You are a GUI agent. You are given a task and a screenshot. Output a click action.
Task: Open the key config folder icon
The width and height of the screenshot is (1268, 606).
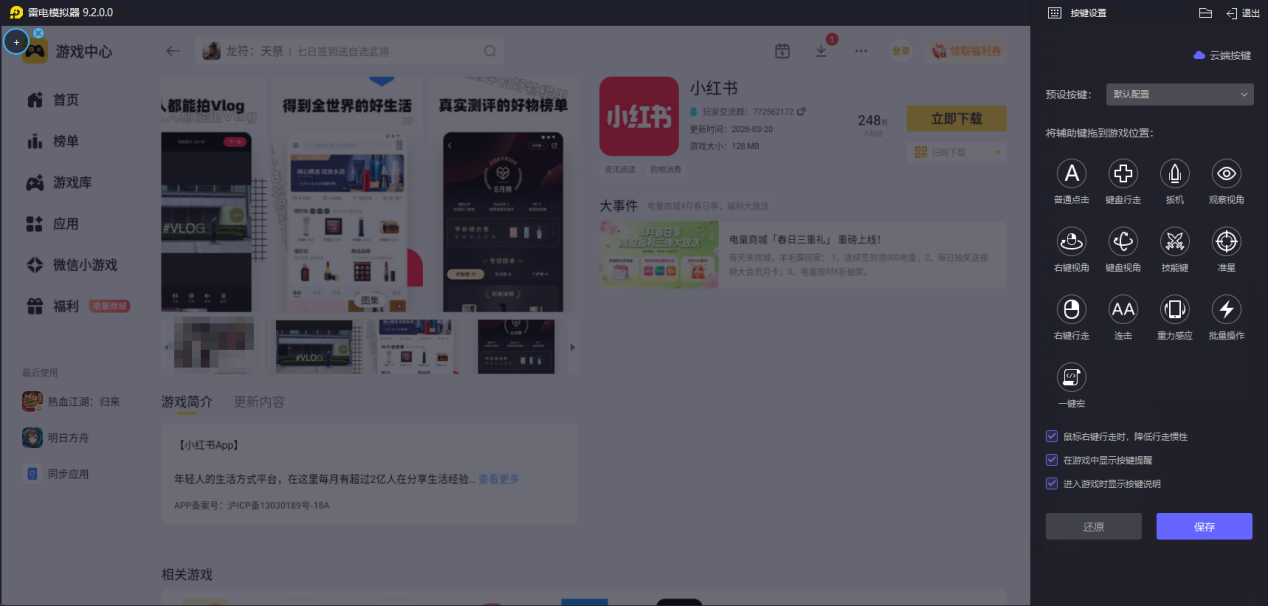1205,13
